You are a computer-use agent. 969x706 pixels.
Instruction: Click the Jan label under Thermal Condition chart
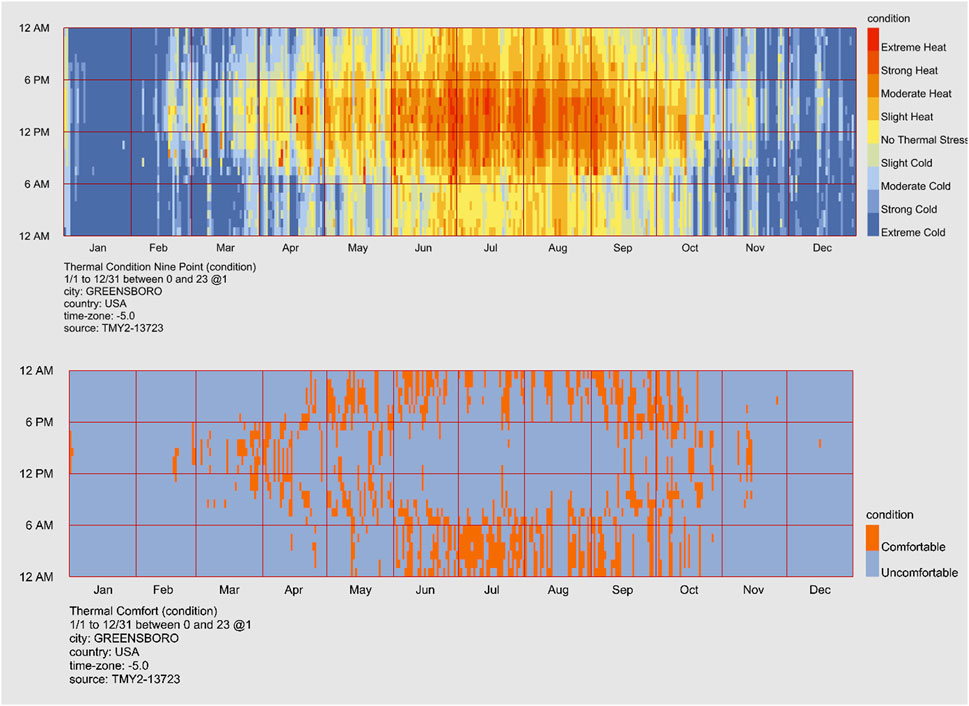98,248
